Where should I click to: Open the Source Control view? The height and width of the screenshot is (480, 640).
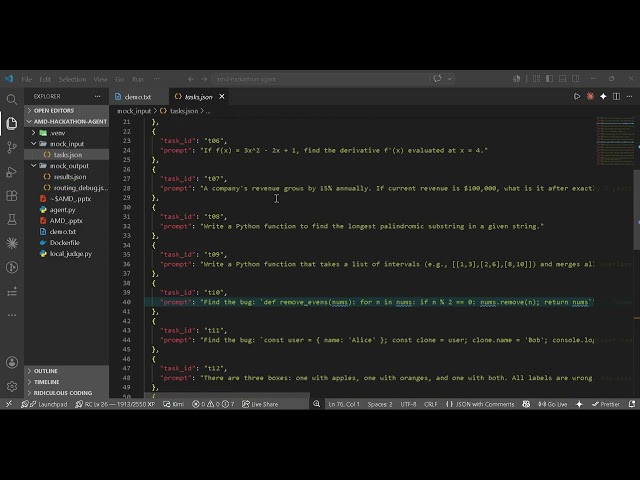pyautogui.click(x=12, y=147)
